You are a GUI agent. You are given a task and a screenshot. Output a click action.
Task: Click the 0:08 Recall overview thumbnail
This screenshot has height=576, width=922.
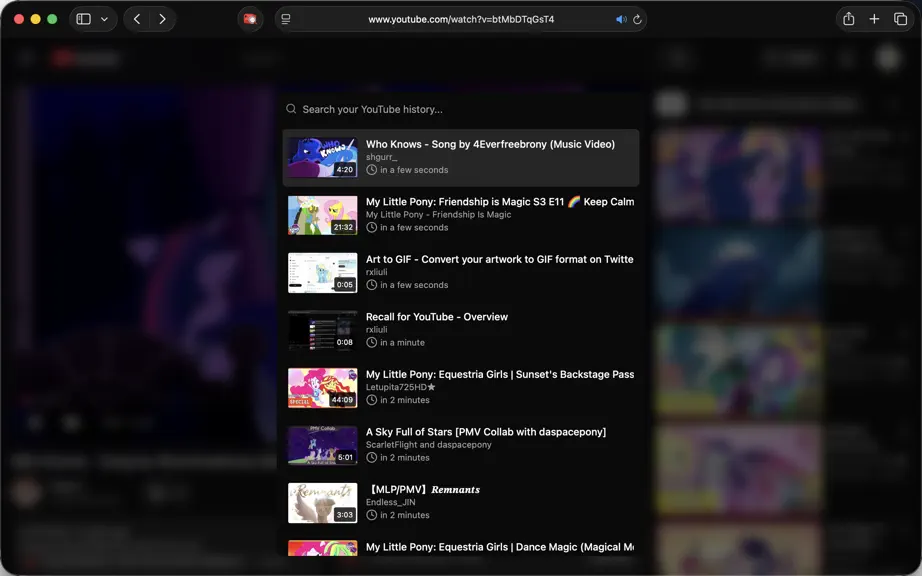click(322, 330)
